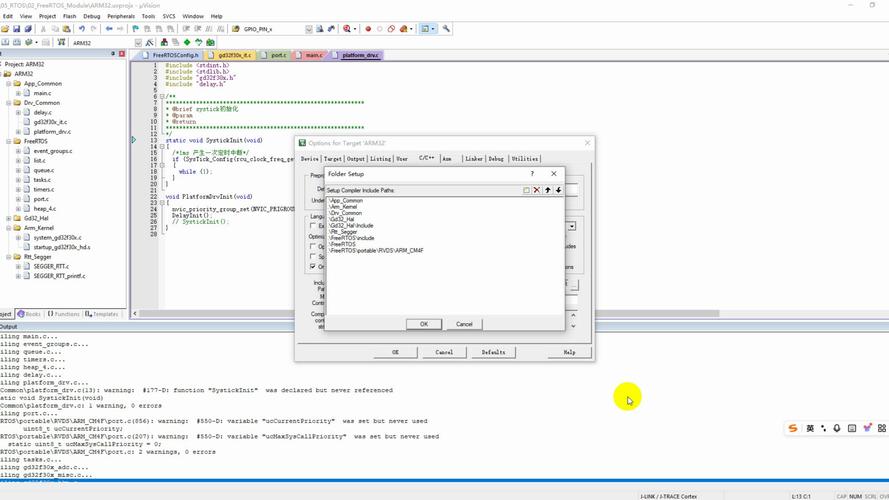Select the \FreeRTOS\portable\RVDS\ARM_CM4F include path

point(376,251)
